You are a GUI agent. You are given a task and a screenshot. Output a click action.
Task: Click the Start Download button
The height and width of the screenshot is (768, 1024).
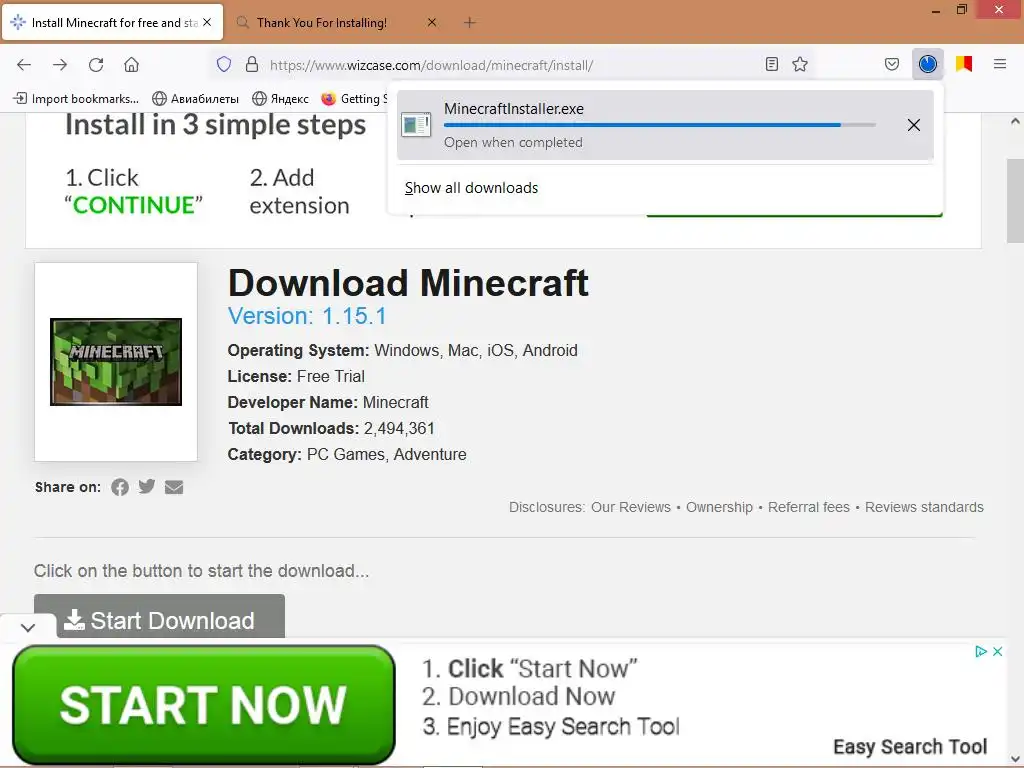coord(159,616)
